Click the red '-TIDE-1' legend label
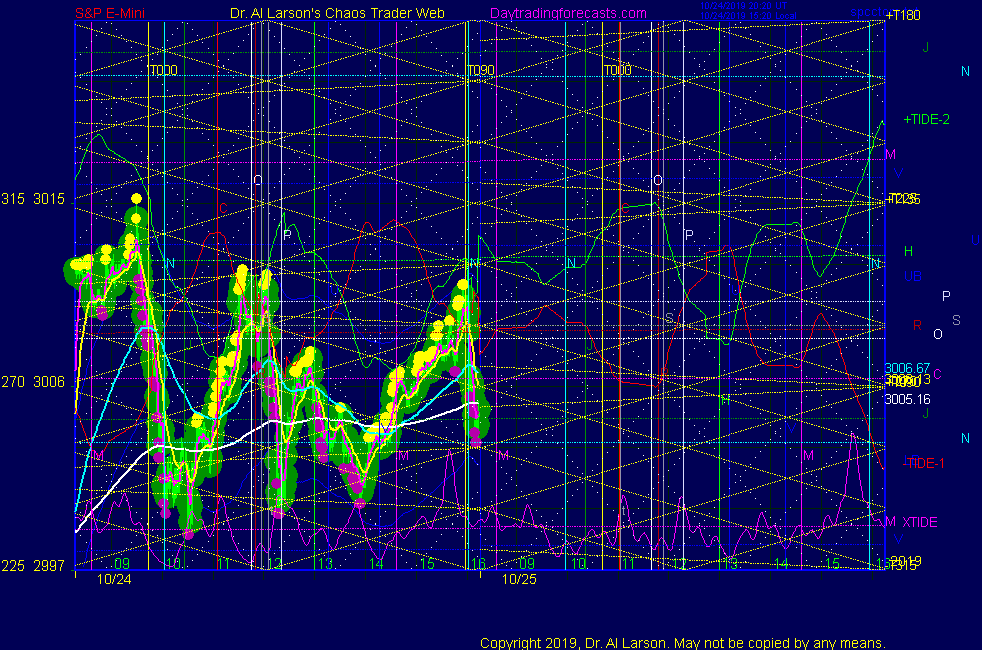982x650 pixels. [923, 463]
